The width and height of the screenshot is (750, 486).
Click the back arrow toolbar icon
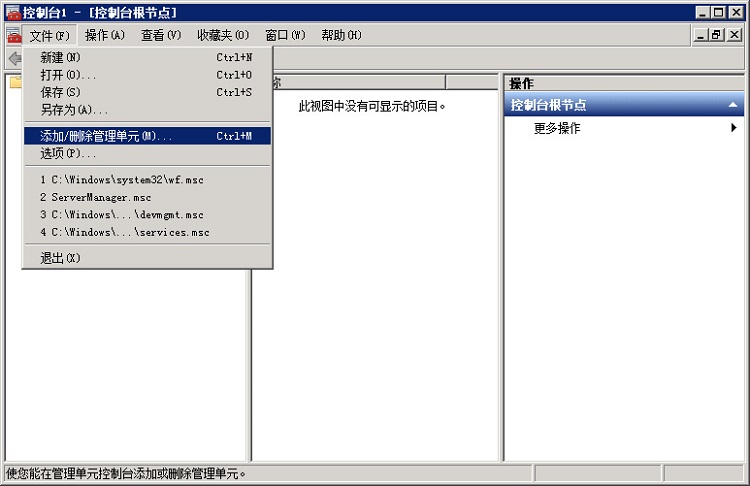pos(15,58)
